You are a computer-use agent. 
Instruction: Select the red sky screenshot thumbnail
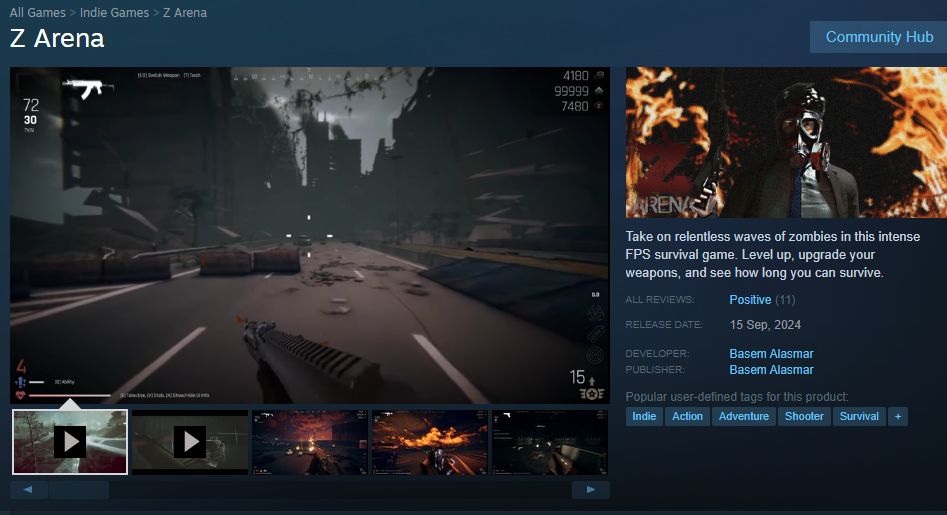(310, 442)
